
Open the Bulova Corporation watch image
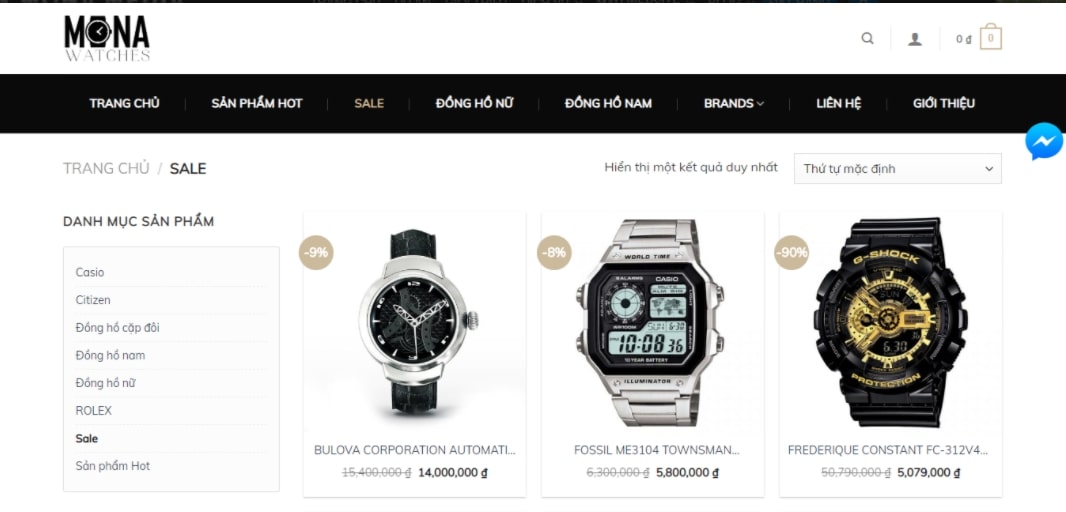(415, 322)
